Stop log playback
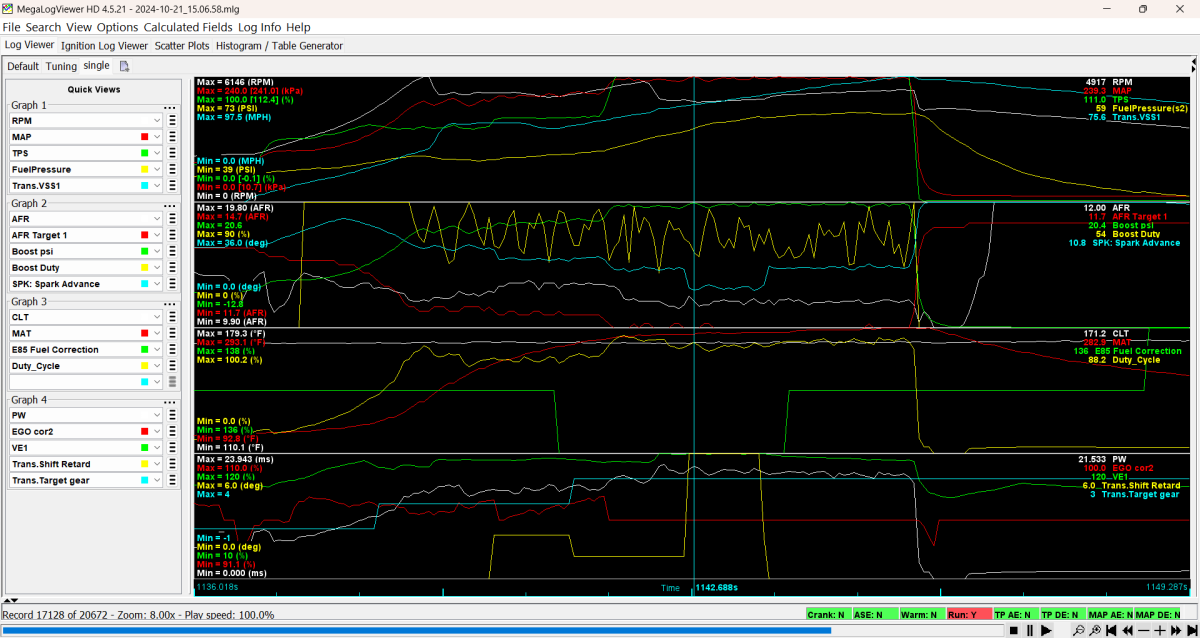This screenshot has height=638, width=1200. click(1013, 630)
